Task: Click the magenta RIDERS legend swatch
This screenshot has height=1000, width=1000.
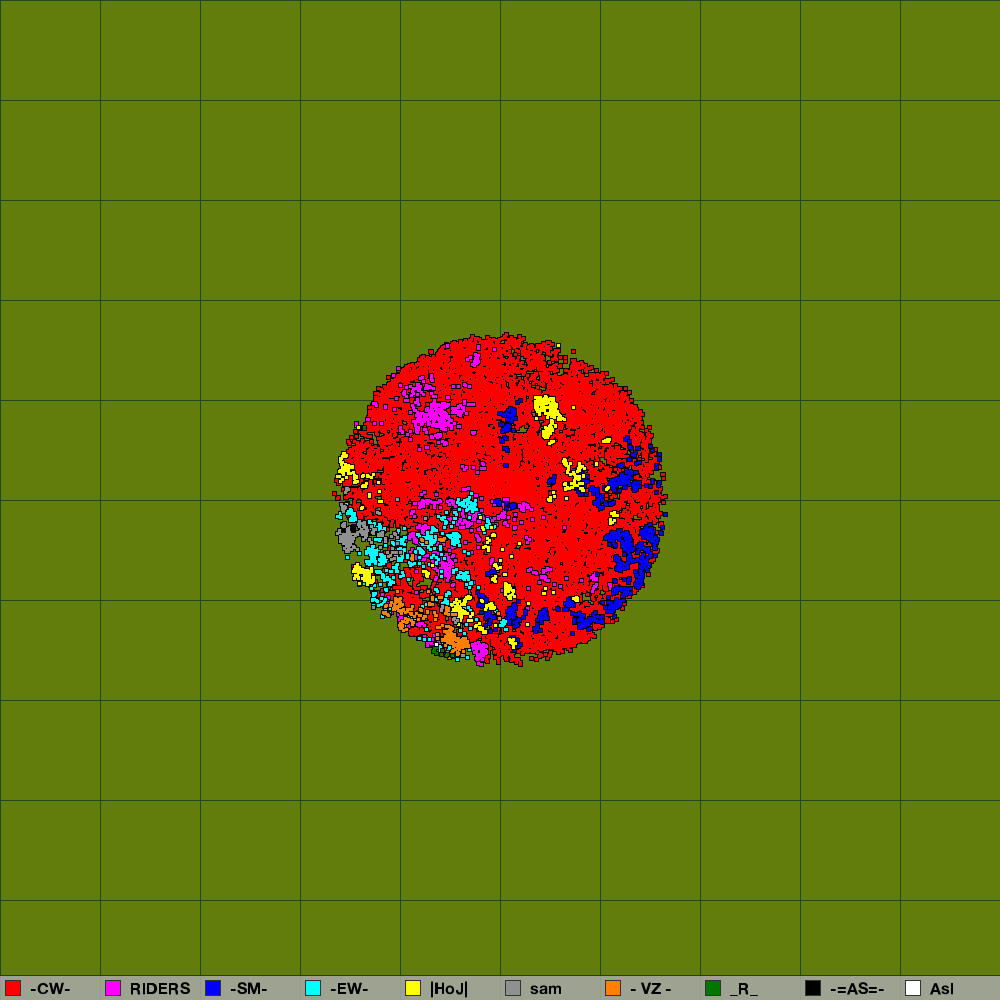Action: [x=113, y=988]
